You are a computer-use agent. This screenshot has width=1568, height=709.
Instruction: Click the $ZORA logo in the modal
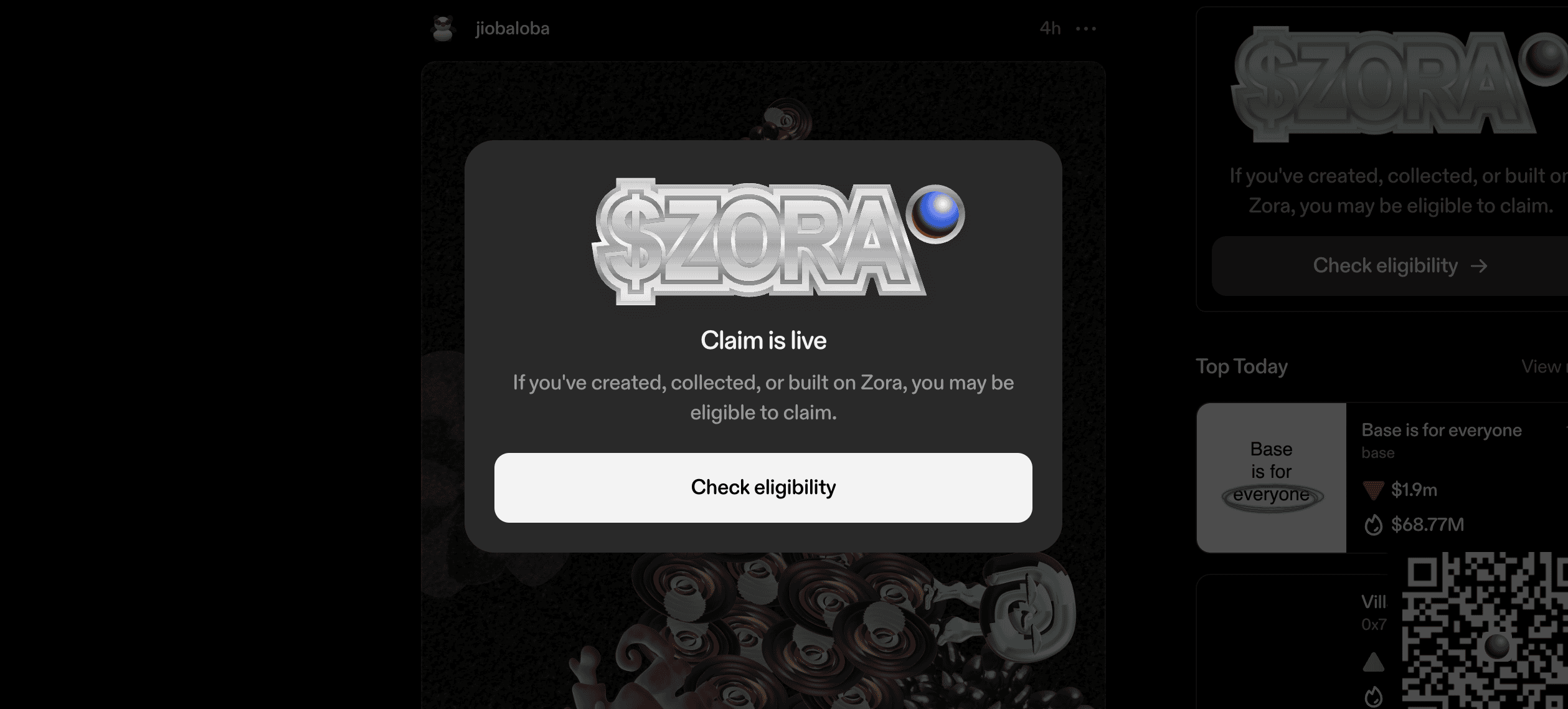point(757,242)
